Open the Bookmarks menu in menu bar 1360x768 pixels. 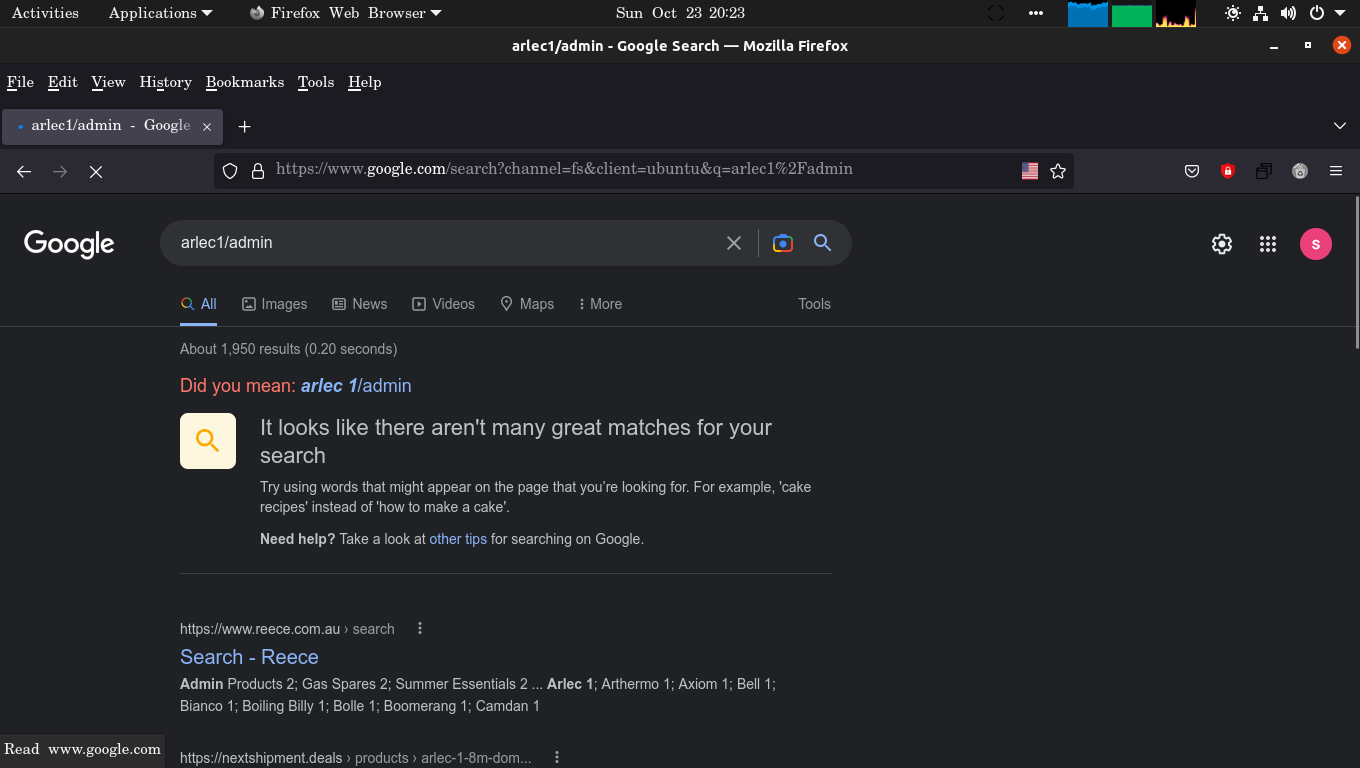(245, 82)
